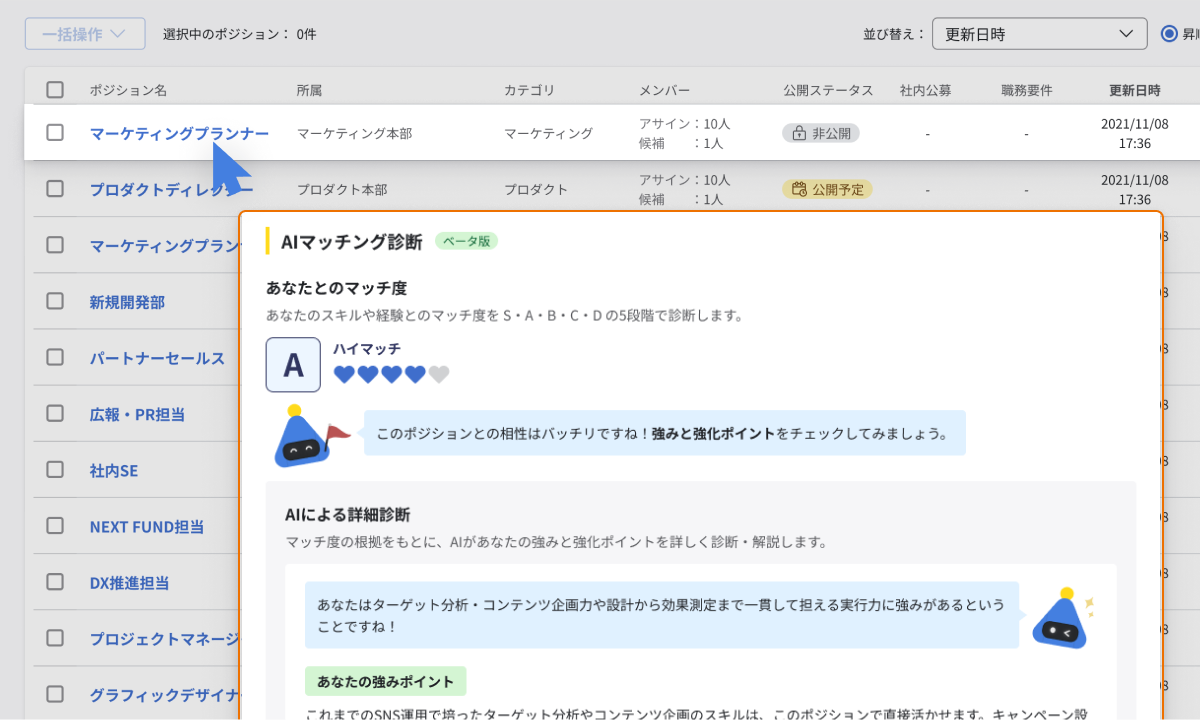This screenshot has height=720, width=1200.
Task: Click the 非公開 status badge with lock icon
Action: 821,133
